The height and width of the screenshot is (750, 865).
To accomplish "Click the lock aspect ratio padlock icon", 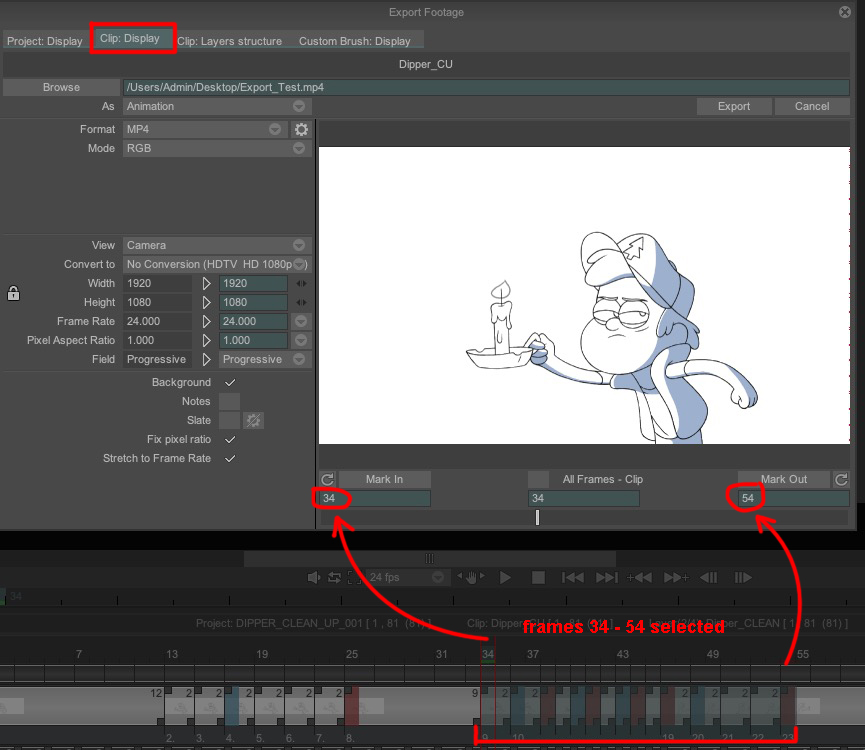I will 13,293.
